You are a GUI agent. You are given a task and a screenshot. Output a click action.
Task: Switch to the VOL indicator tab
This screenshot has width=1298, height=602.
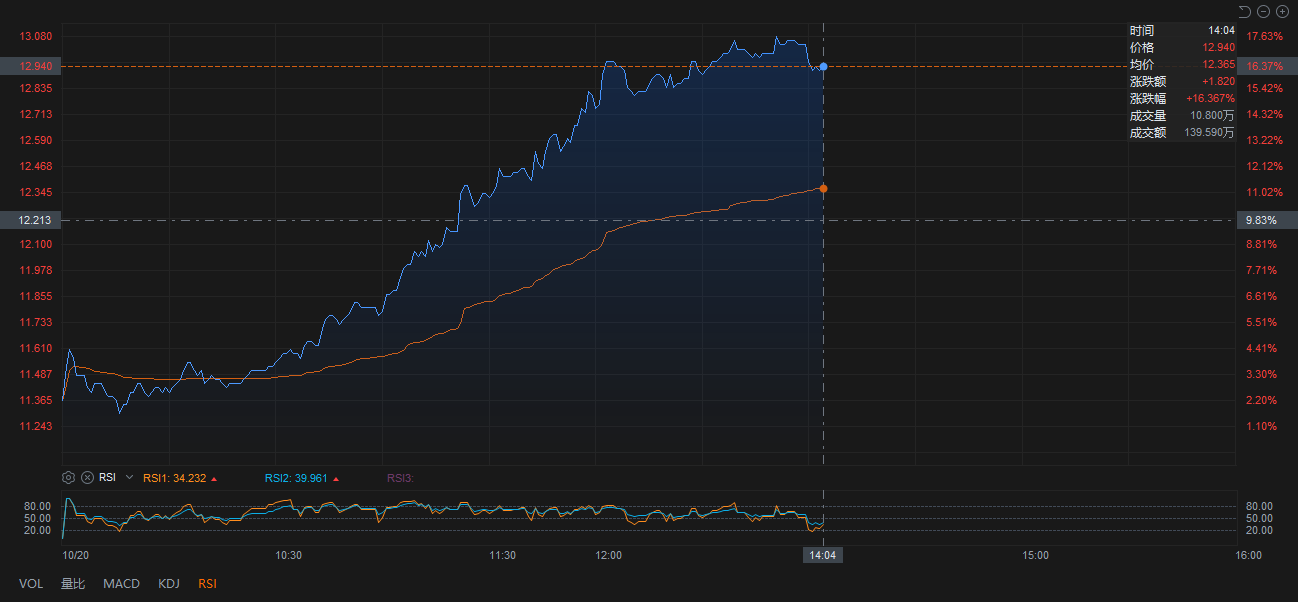[31, 583]
